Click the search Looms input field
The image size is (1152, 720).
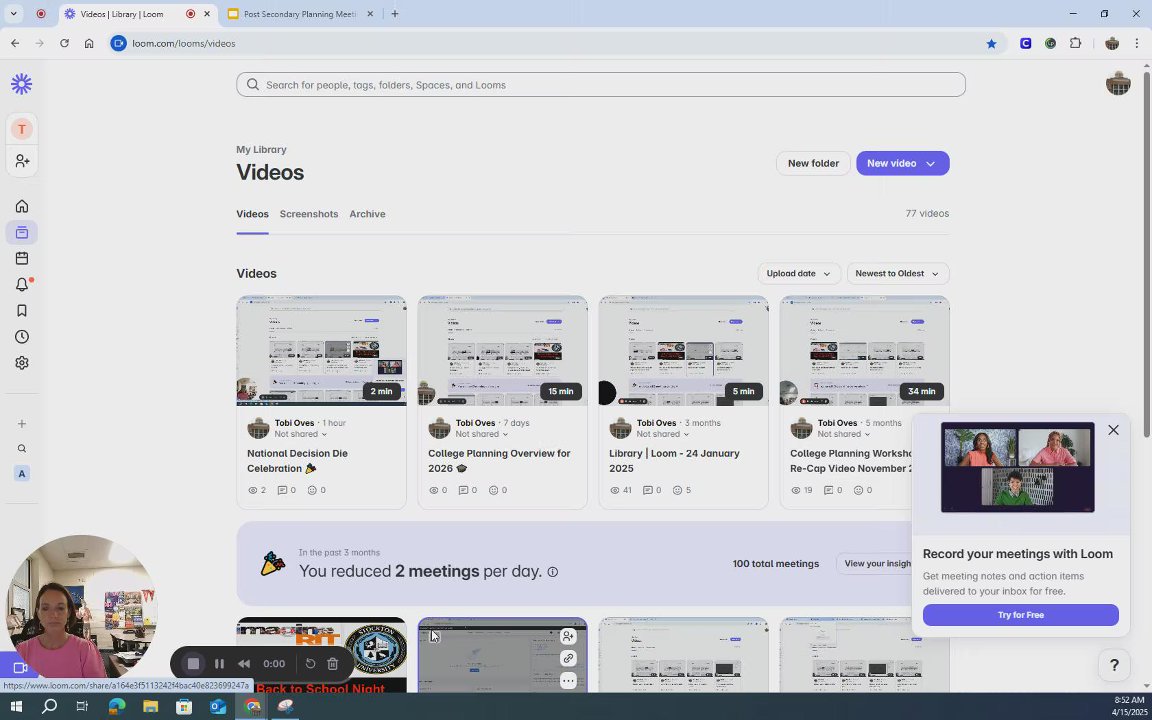[600, 84]
